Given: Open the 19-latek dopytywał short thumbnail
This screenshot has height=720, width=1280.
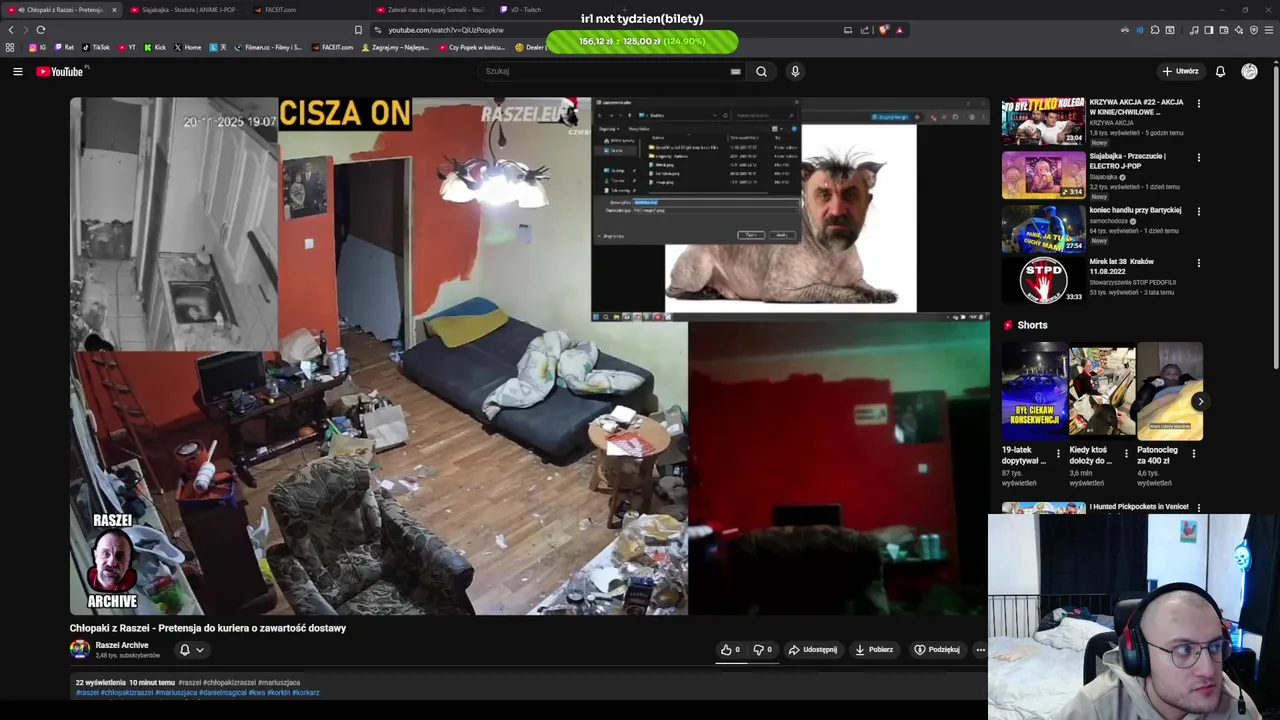Looking at the screenshot, I should point(1035,391).
